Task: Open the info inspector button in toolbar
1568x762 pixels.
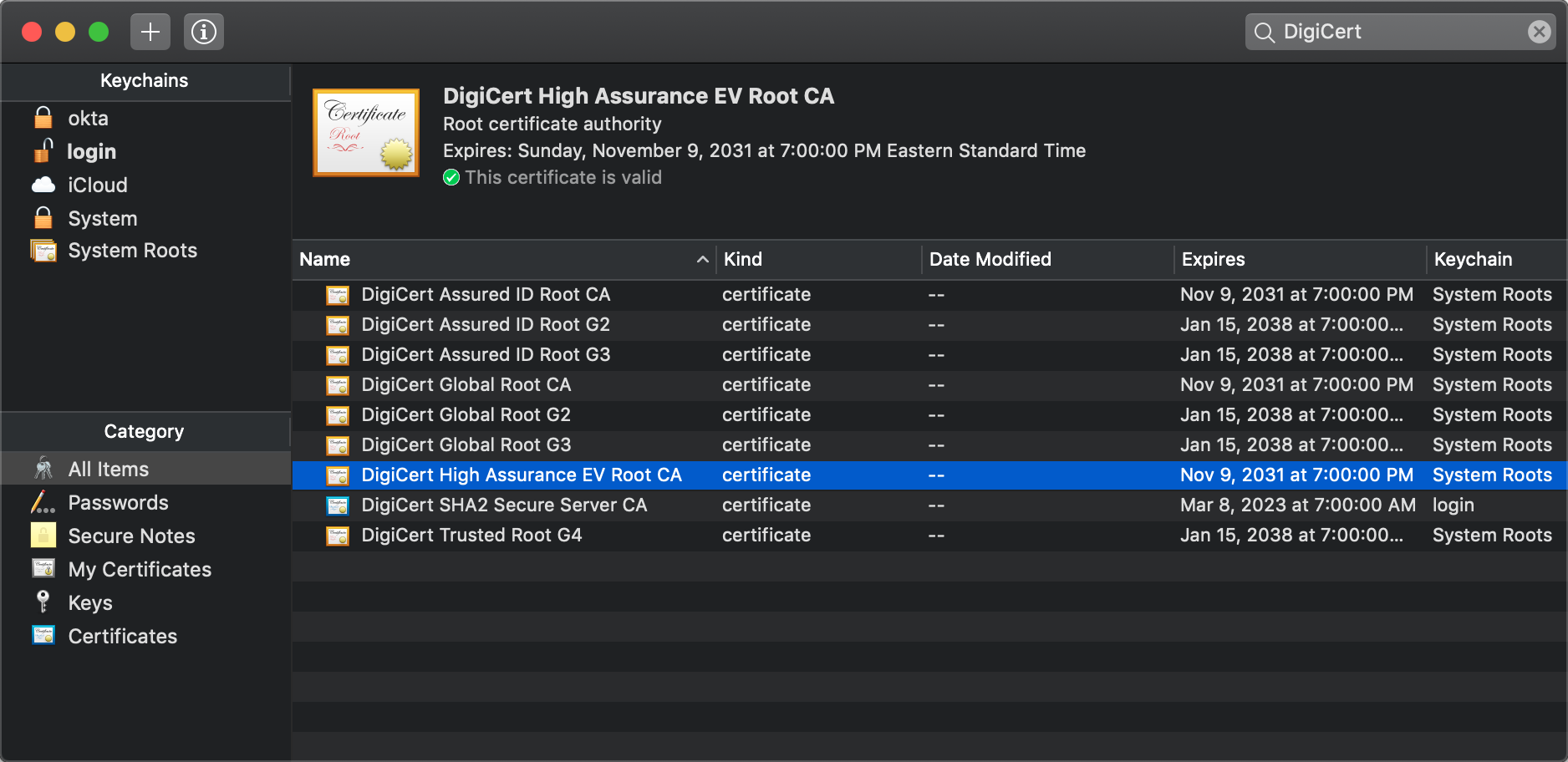Action: tap(204, 32)
